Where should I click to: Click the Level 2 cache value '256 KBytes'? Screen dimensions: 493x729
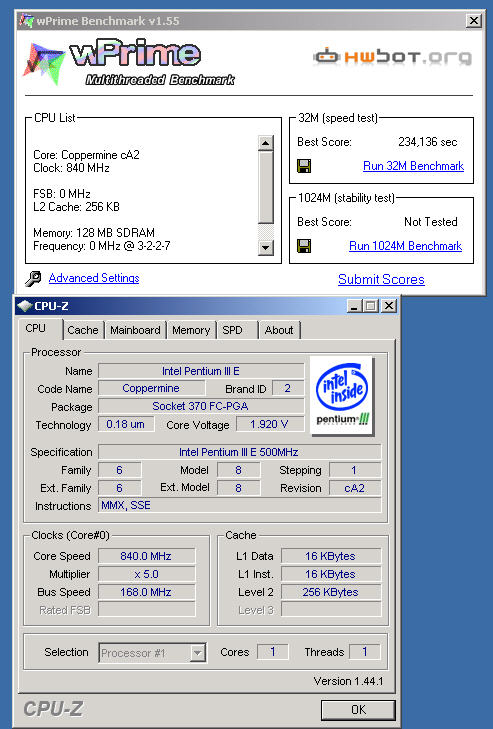pyautogui.click(x=331, y=592)
